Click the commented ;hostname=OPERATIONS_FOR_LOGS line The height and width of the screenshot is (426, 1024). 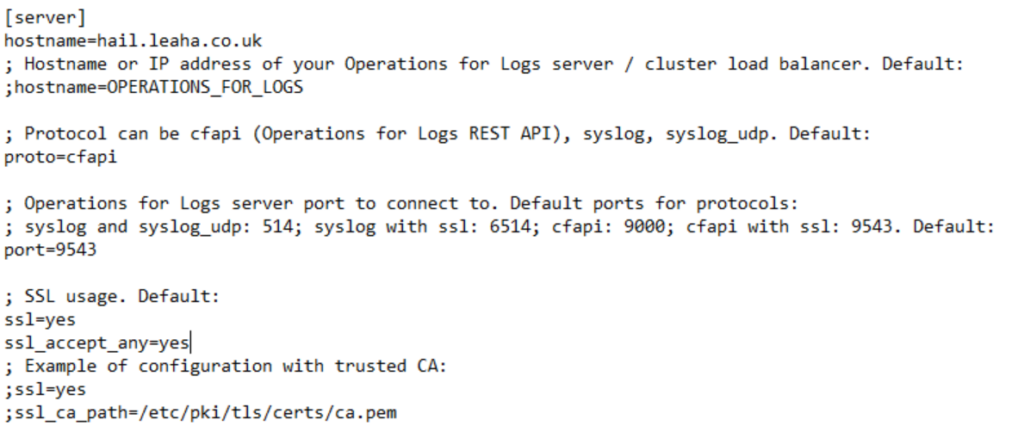tap(154, 88)
